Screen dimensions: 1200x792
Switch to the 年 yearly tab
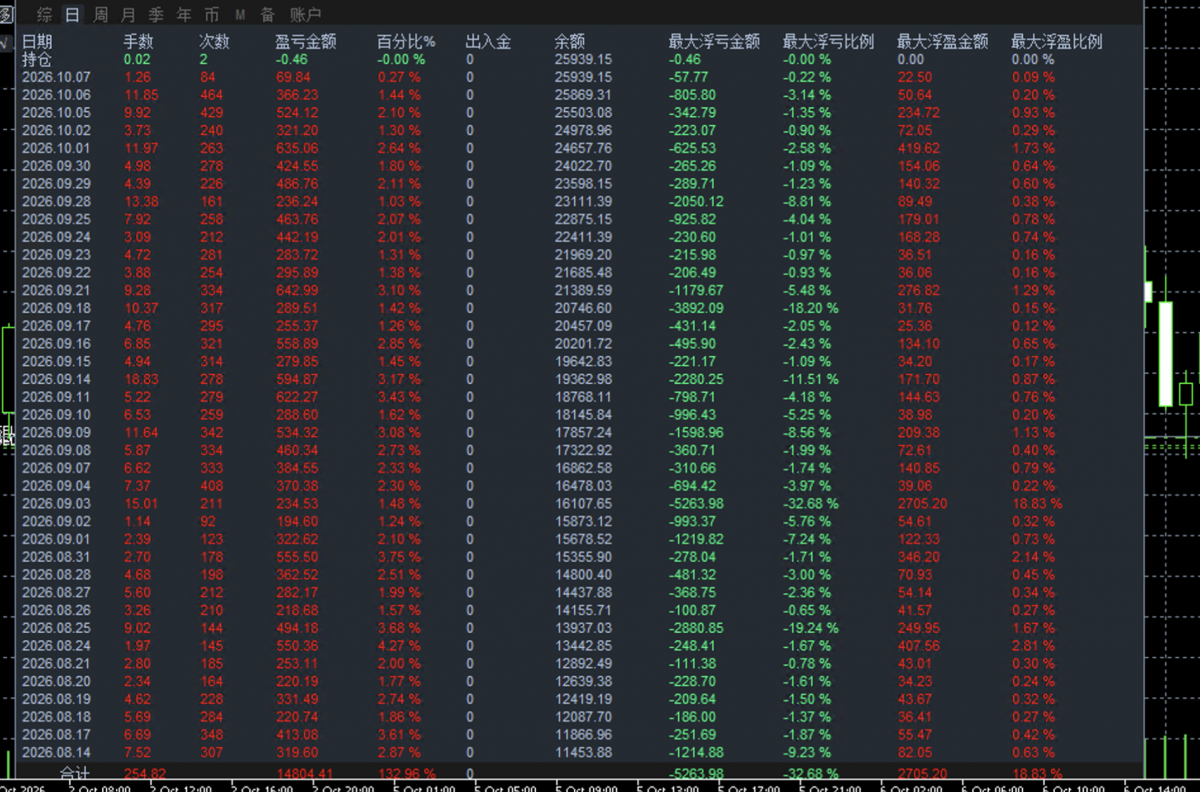184,15
